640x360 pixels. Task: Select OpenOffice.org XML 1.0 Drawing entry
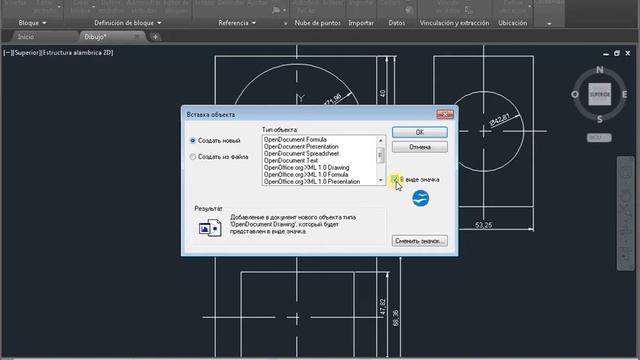click(306, 167)
